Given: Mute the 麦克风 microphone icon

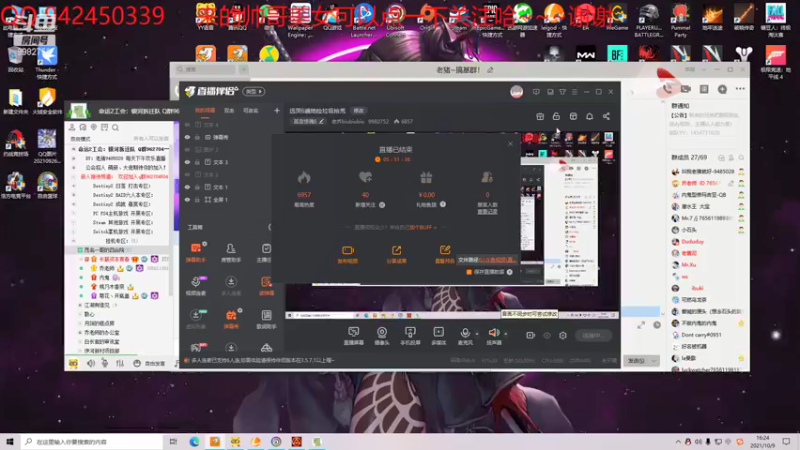Looking at the screenshot, I should tap(465, 333).
